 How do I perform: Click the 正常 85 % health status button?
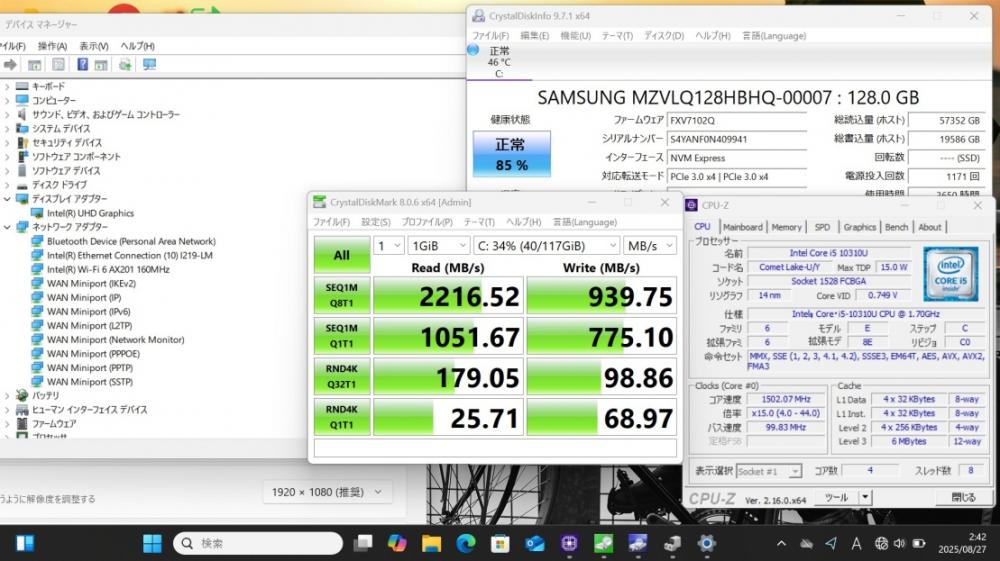pos(511,154)
